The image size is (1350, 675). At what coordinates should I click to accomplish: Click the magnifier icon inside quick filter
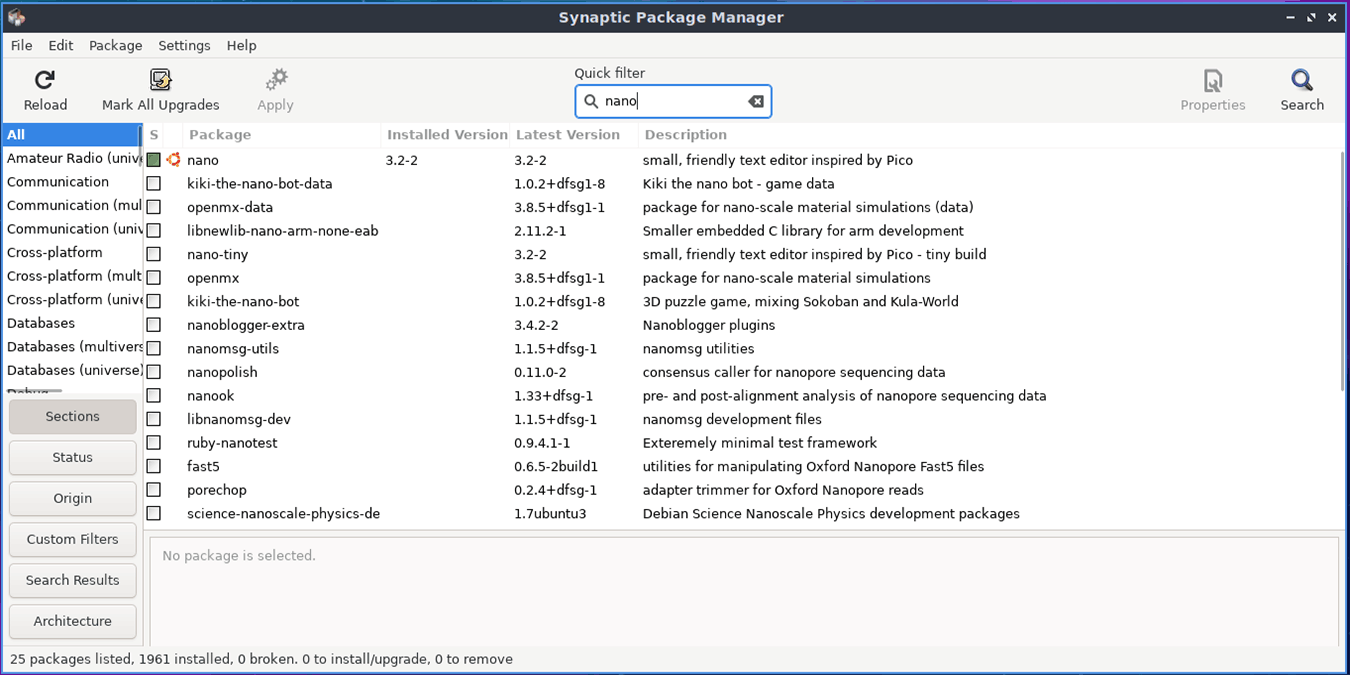[x=592, y=100]
